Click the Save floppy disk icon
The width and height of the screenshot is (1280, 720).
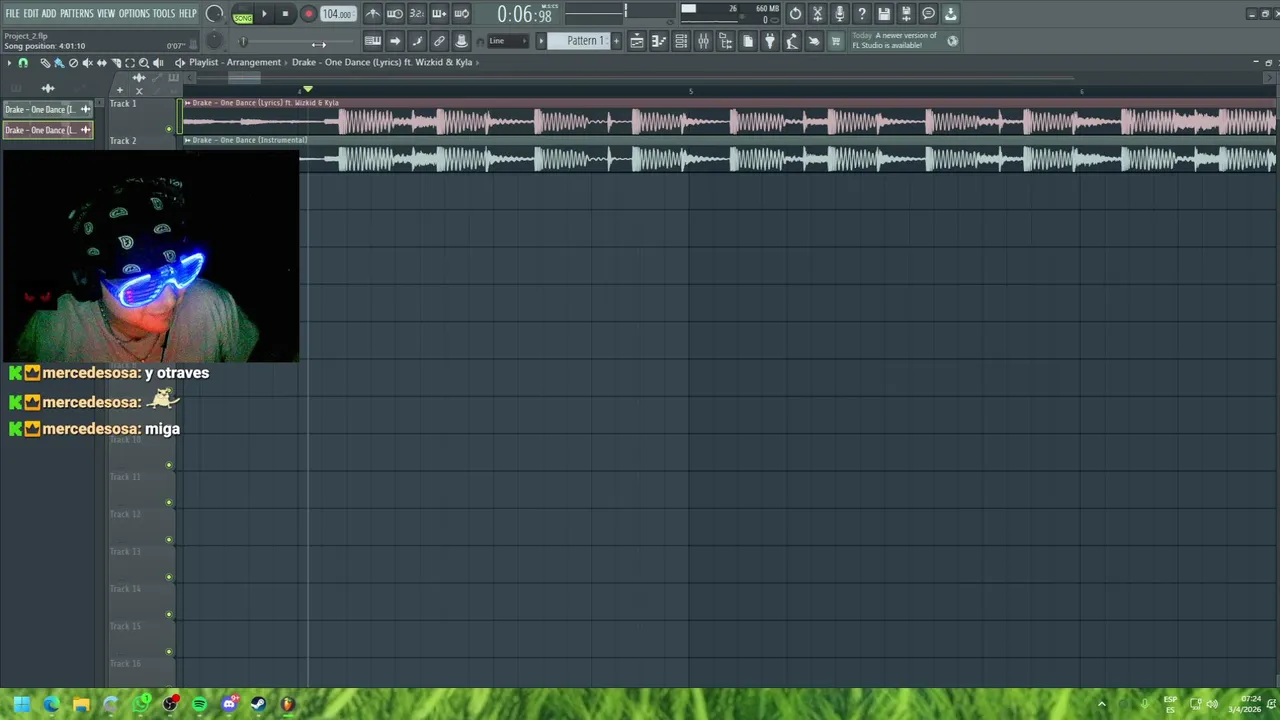tap(884, 14)
